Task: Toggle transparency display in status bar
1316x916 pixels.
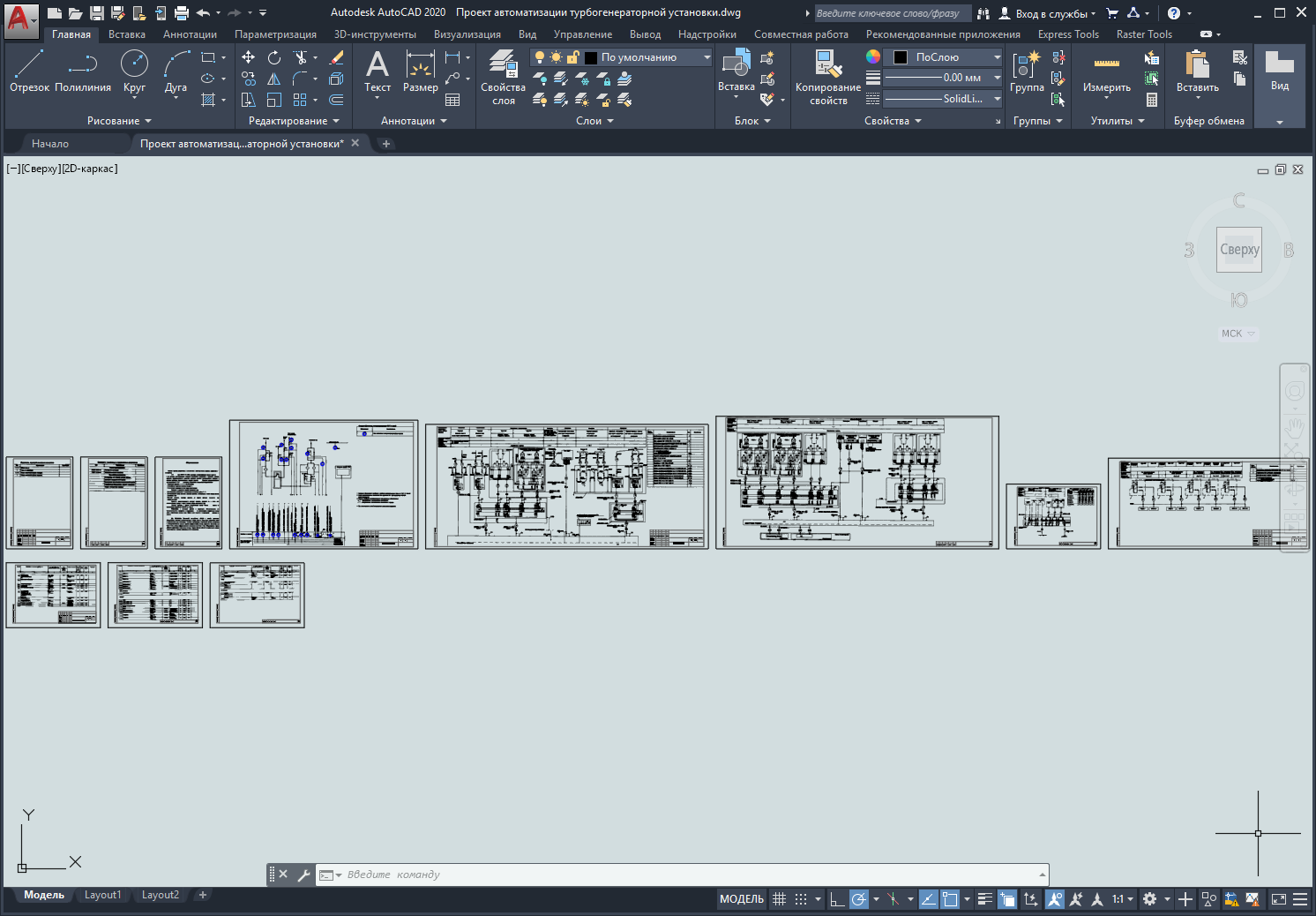Action: (x=1007, y=899)
